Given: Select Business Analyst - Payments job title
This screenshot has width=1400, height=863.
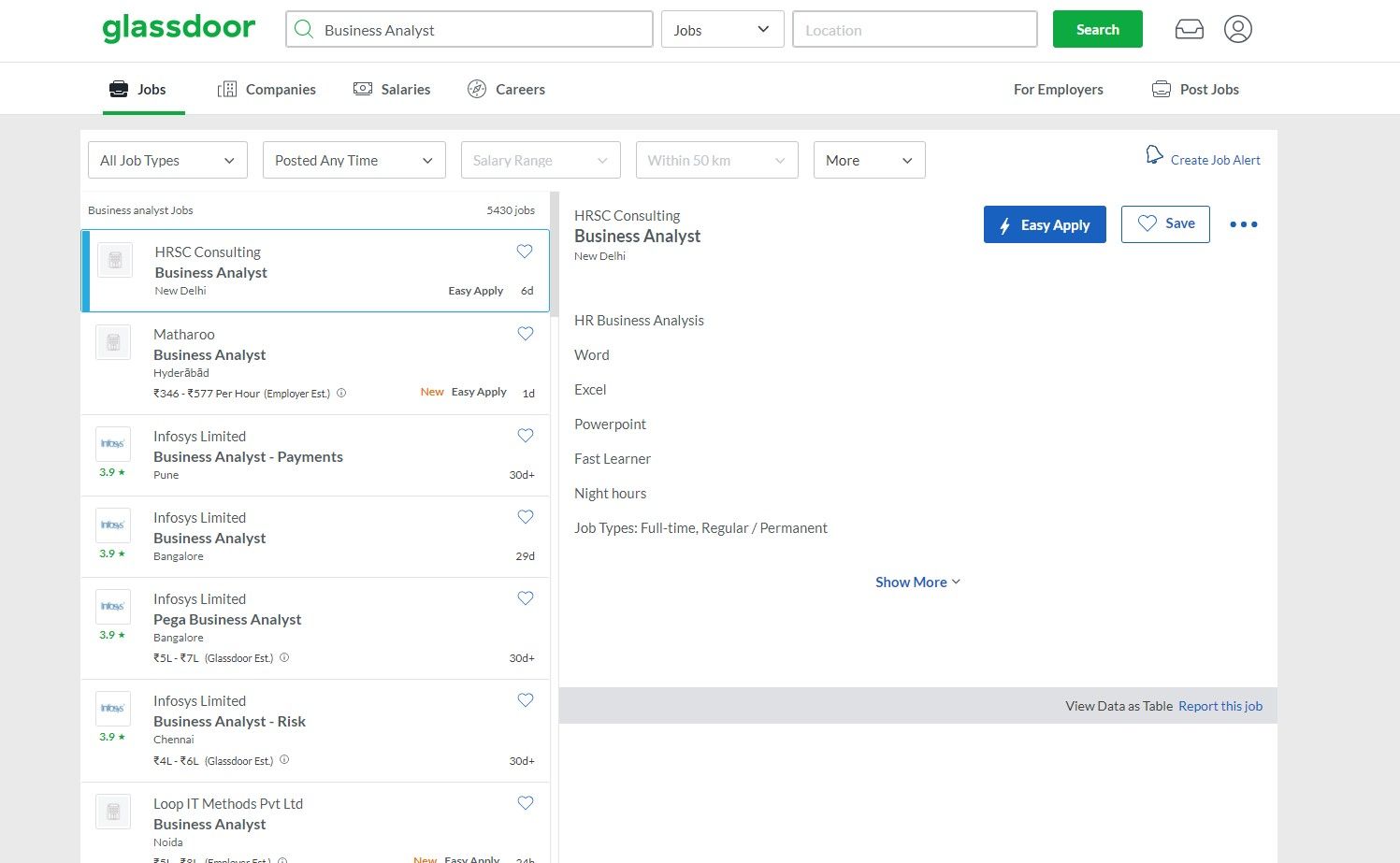Looking at the screenshot, I should (248, 456).
